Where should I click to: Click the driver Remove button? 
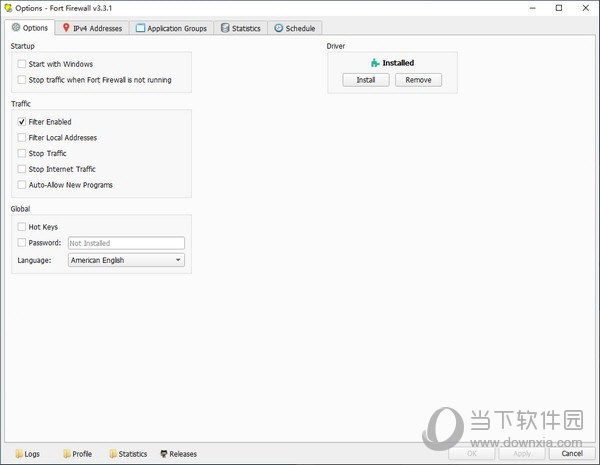click(418, 80)
